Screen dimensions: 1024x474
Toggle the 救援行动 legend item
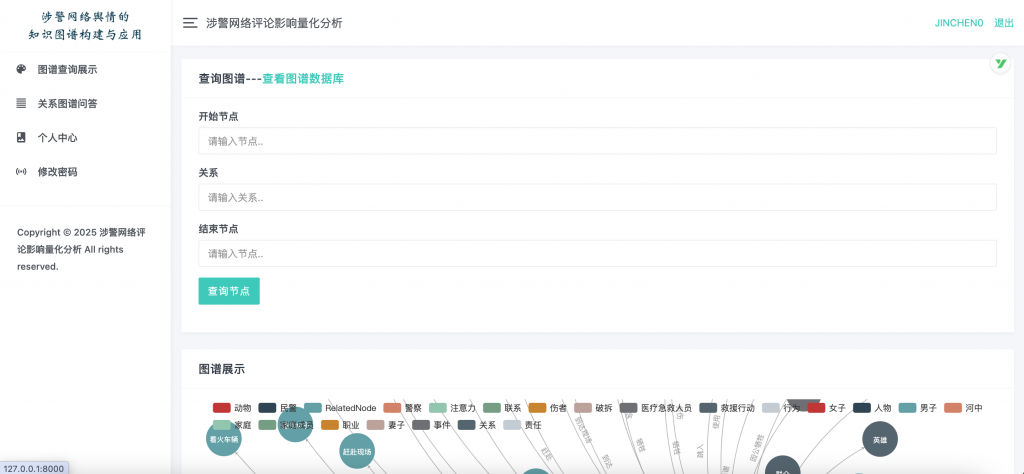pos(727,408)
